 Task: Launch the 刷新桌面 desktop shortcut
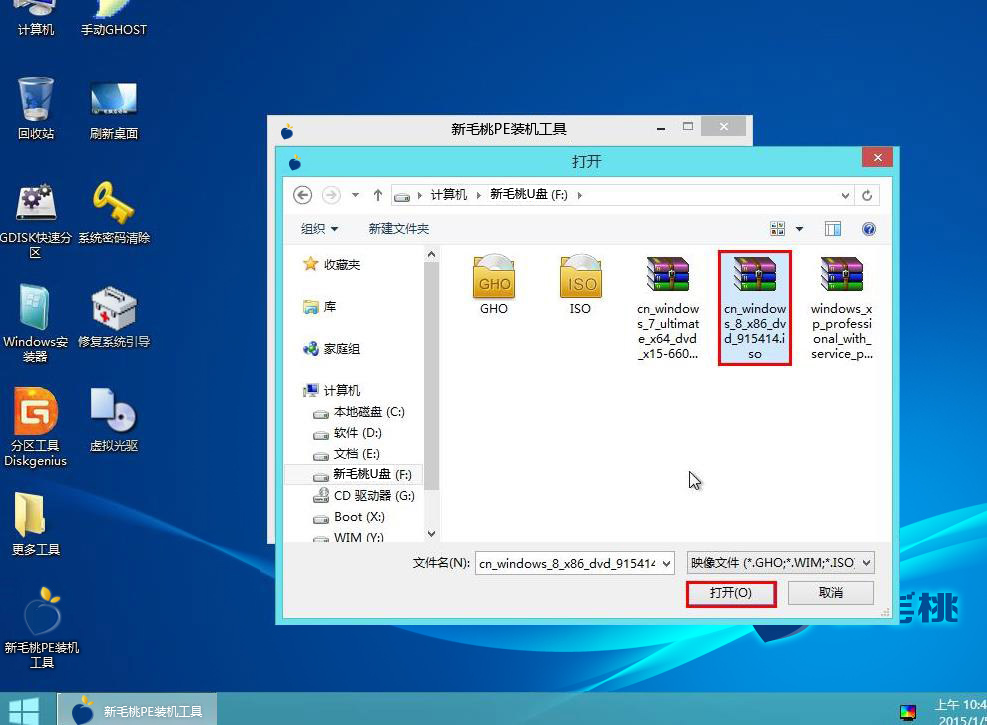[113, 110]
